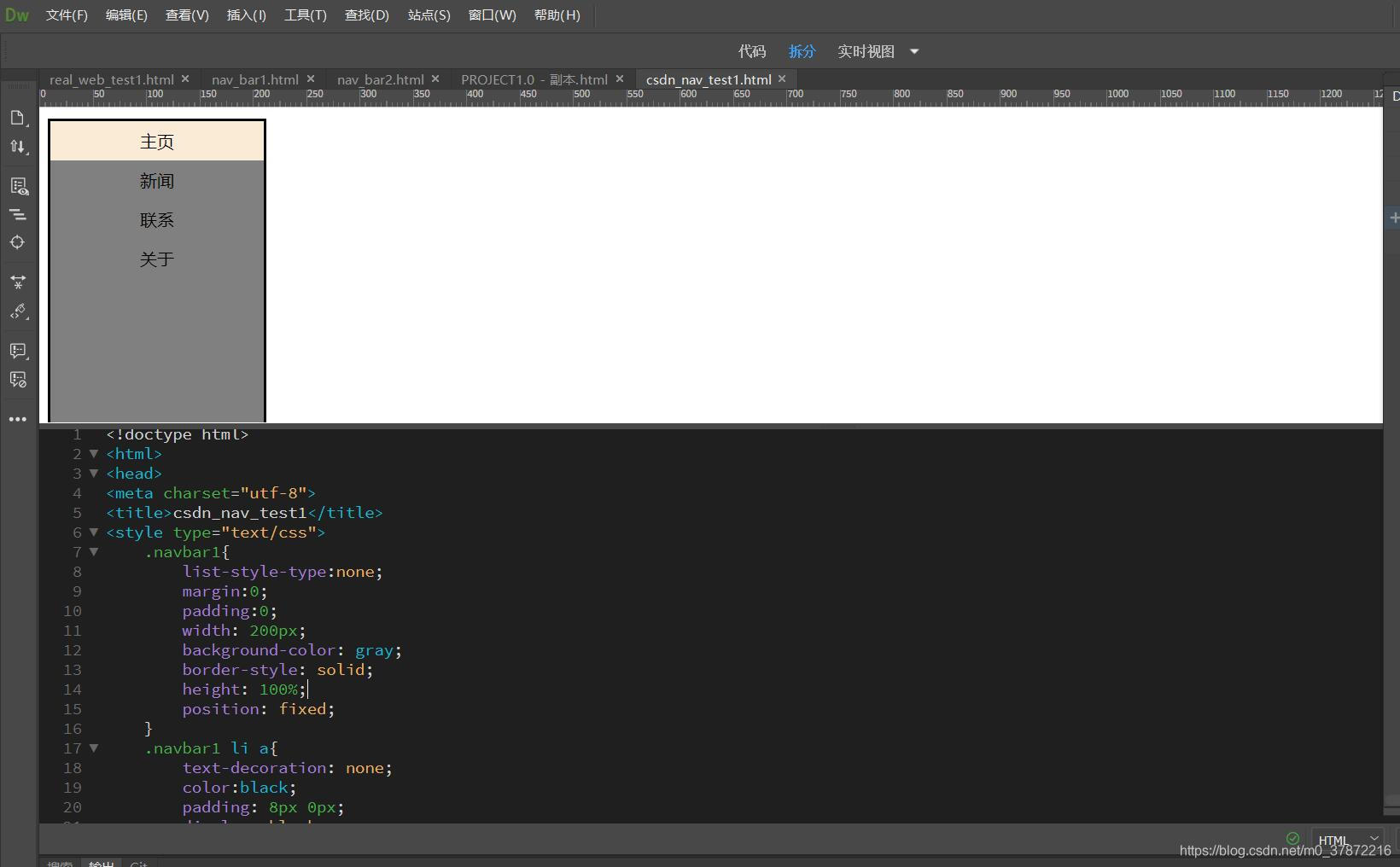Switch to 代码 code view
Screen dimensions: 1400x867
pos(752,51)
